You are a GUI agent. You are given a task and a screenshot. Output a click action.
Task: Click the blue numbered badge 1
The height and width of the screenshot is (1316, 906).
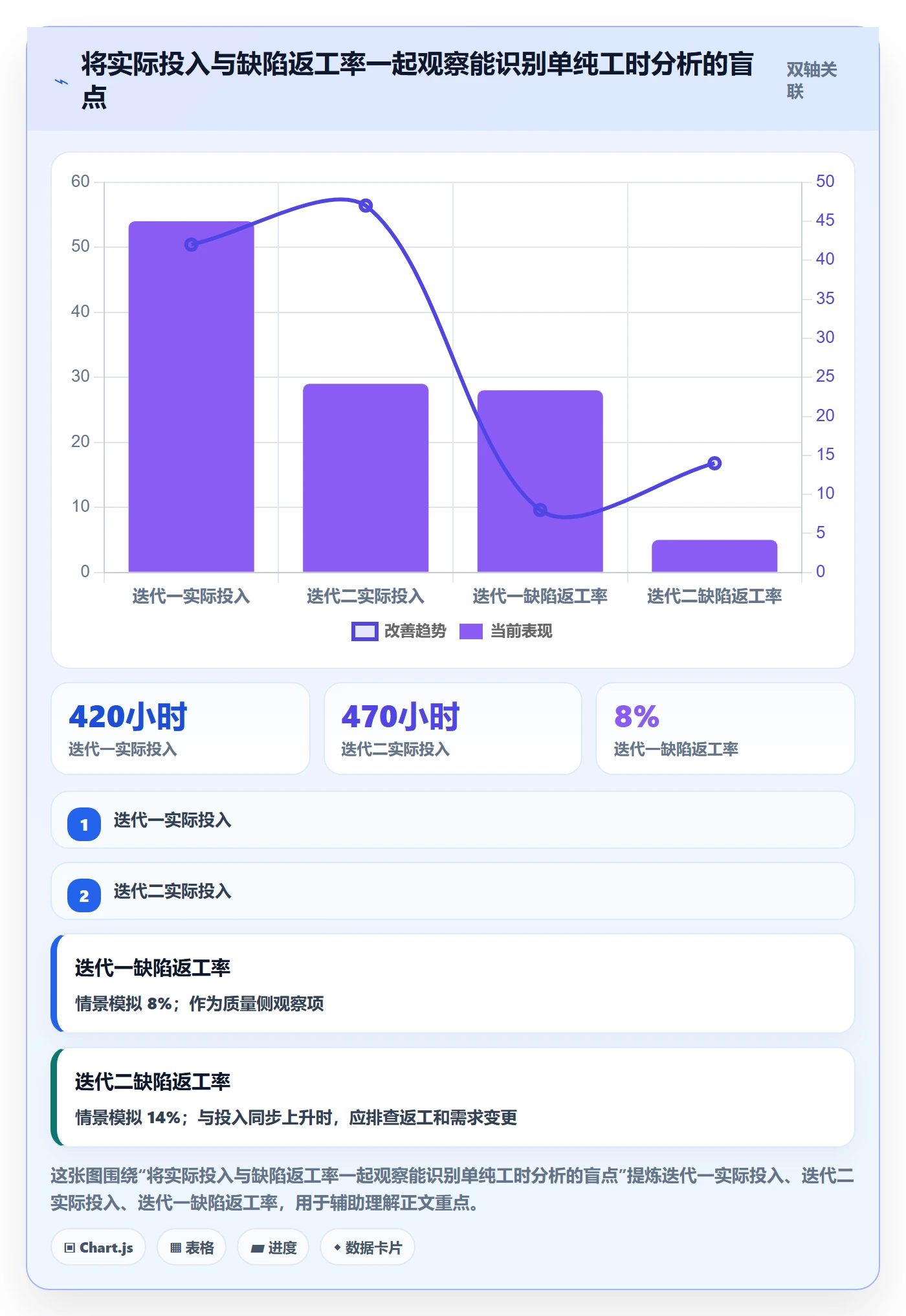click(x=84, y=824)
